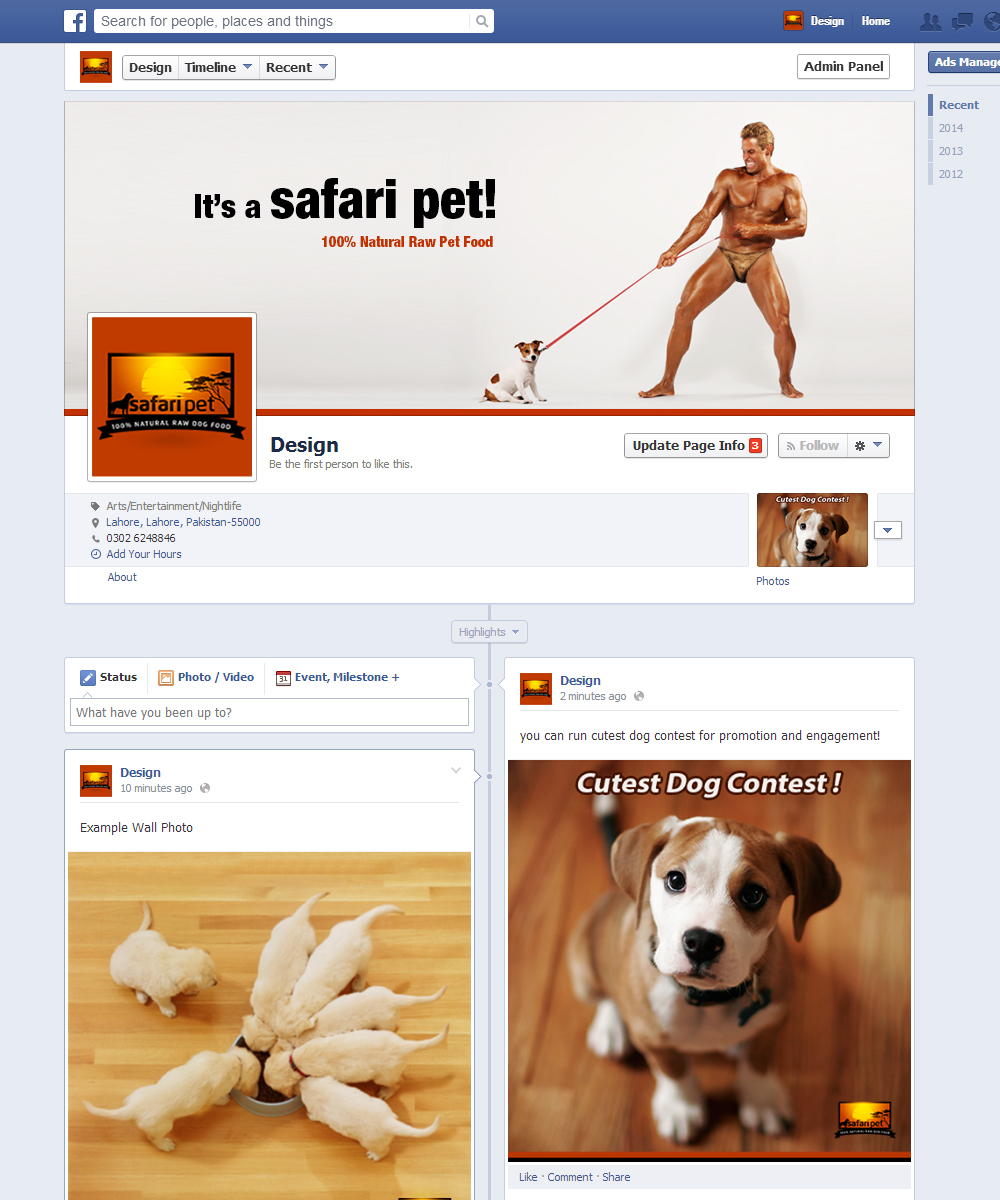This screenshot has width=1000, height=1200.
Task: Click into the top search field
Action: pos(282,21)
